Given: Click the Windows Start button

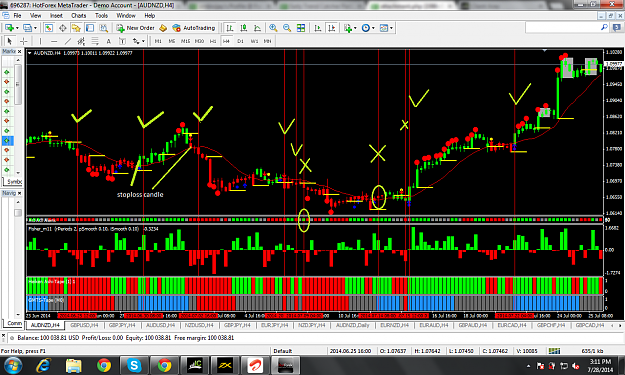Looking at the screenshot, I should coord(12,365).
